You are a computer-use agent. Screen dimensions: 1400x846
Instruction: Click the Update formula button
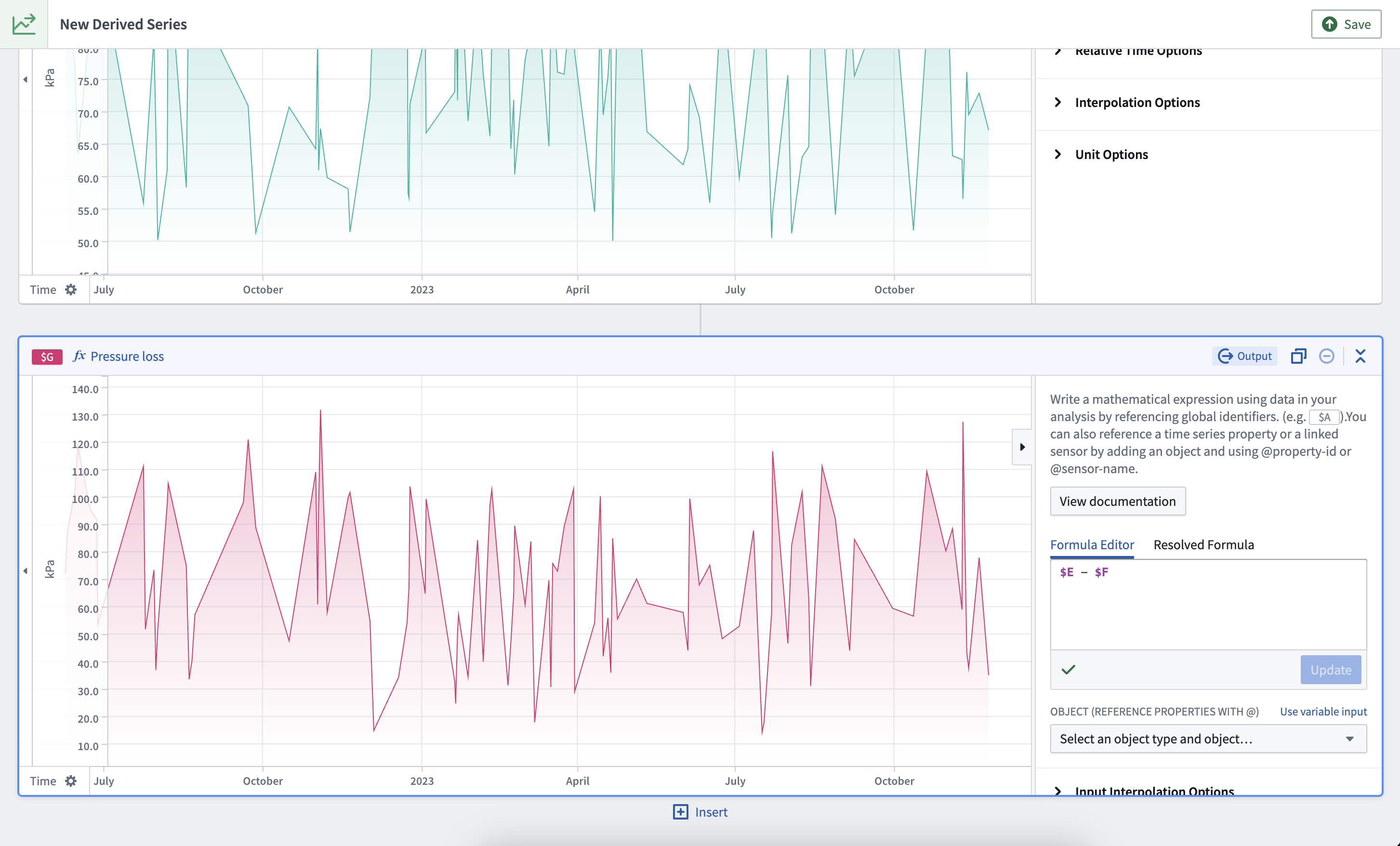pyautogui.click(x=1330, y=669)
